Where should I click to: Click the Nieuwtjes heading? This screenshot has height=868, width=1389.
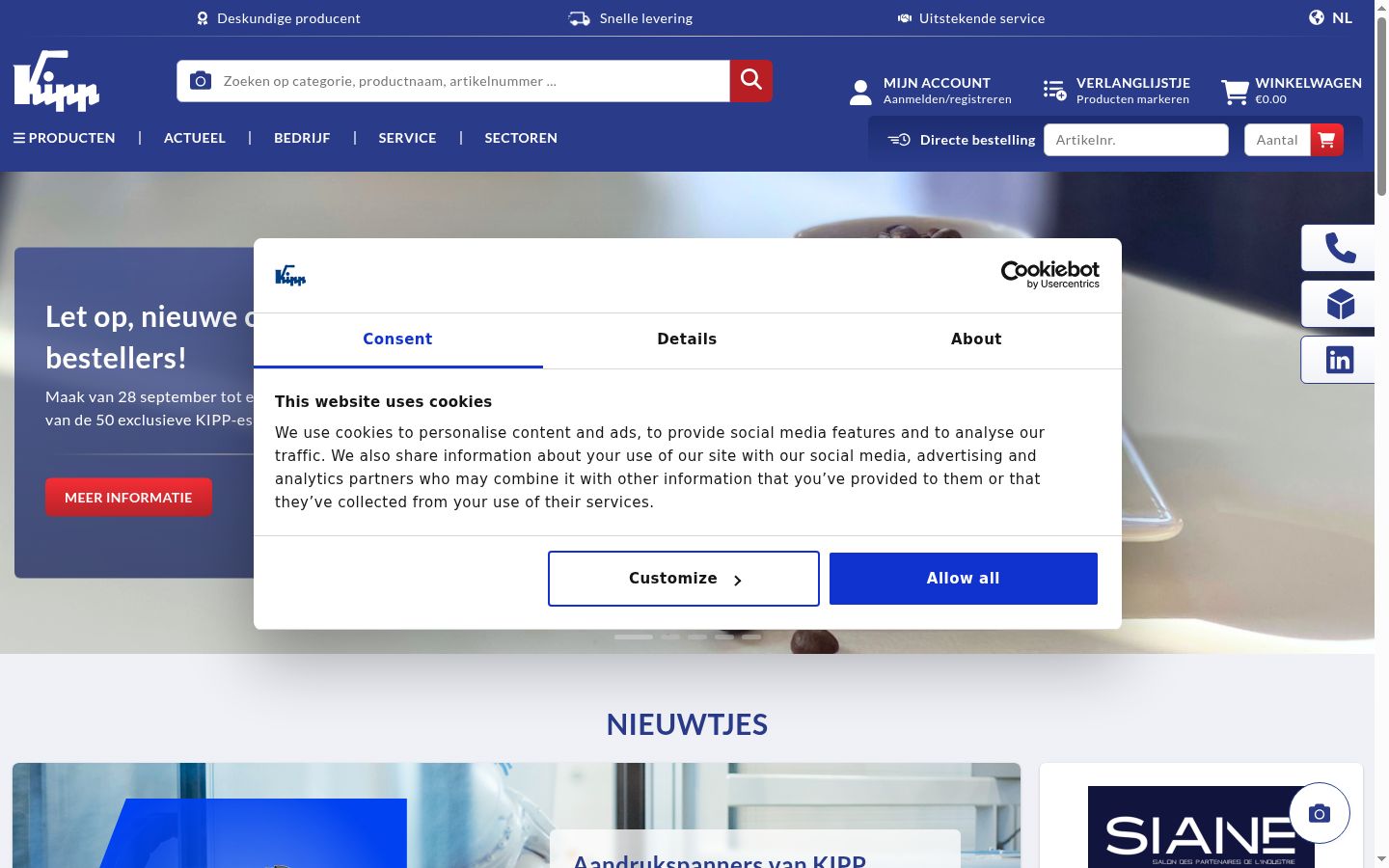coord(687,724)
